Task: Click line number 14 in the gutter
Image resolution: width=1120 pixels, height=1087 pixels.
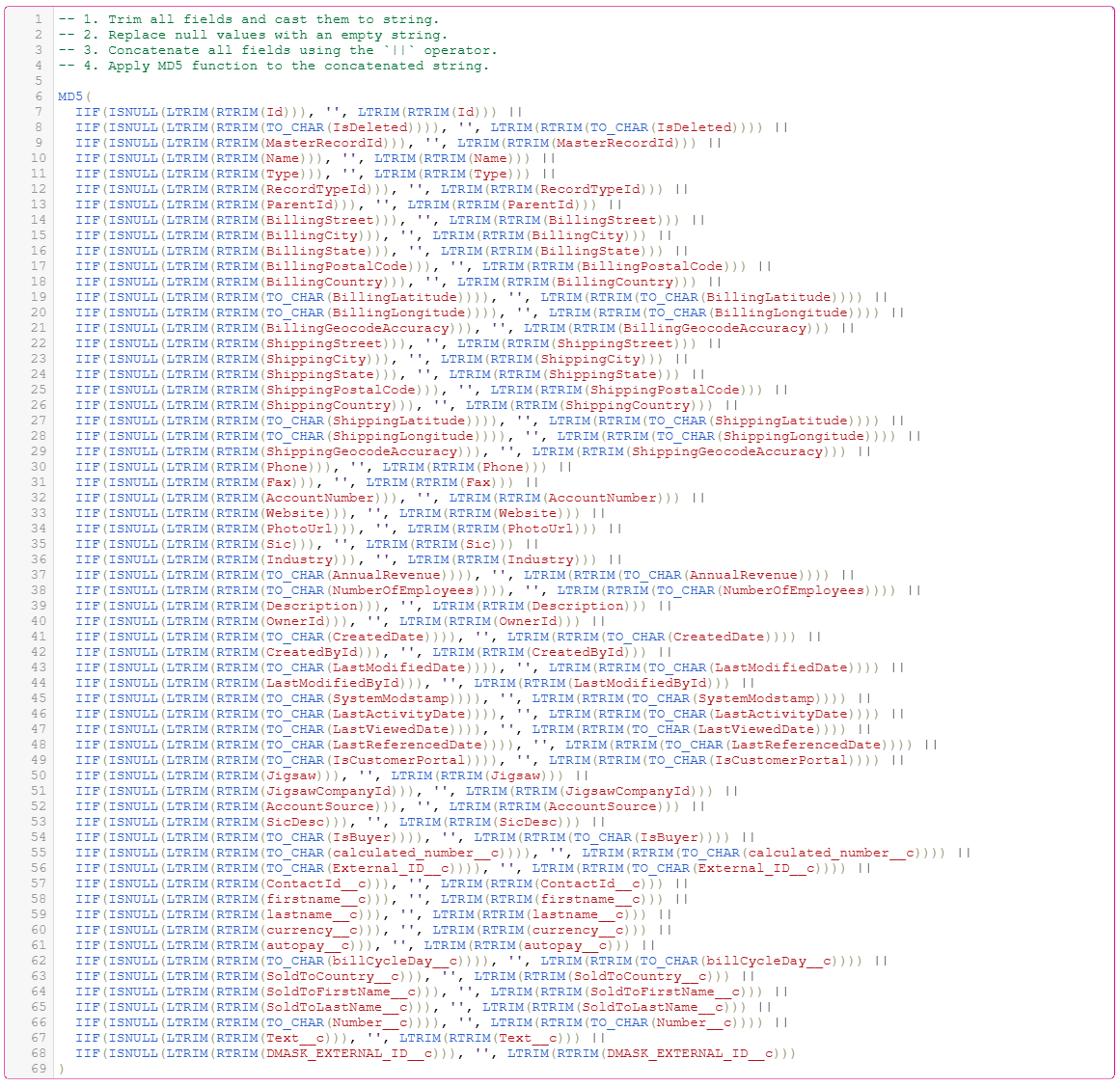Action: (39, 220)
